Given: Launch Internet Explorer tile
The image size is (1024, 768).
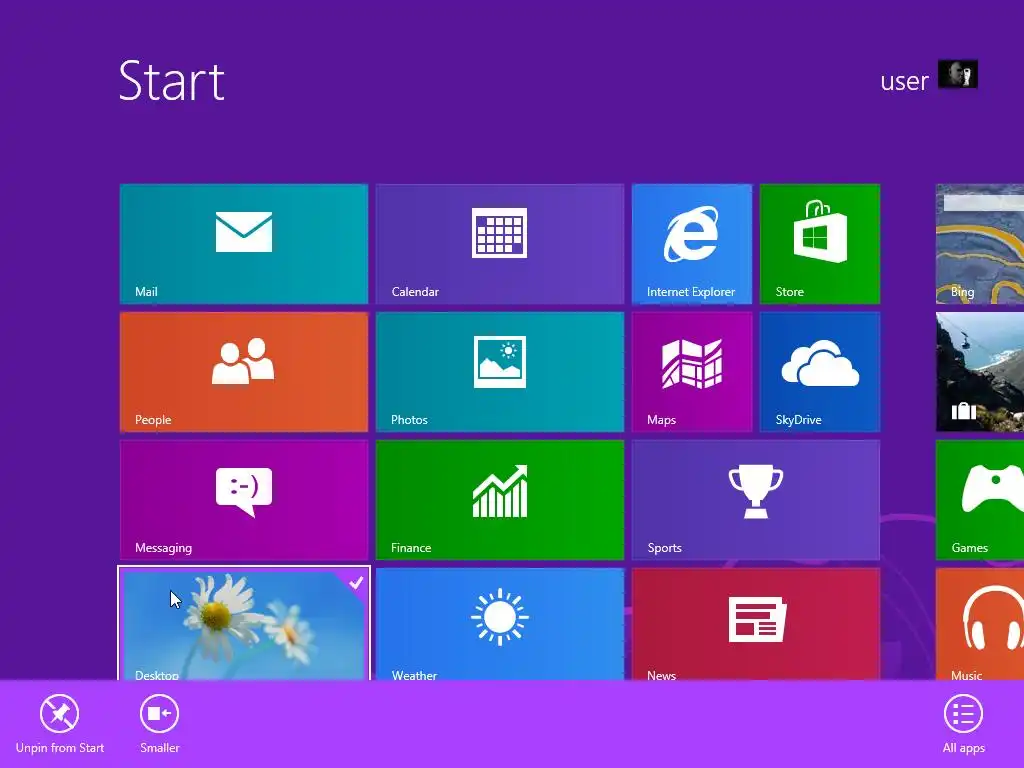Looking at the screenshot, I should click(692, 244).
